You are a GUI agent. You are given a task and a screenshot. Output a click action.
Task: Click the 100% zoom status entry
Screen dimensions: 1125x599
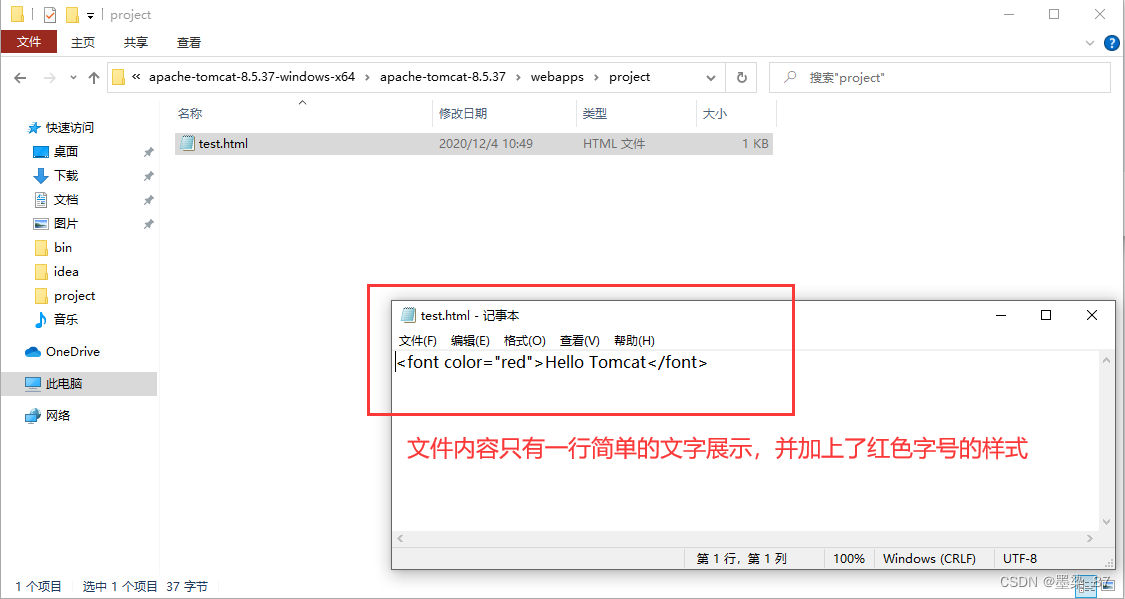tap(849, 559)
